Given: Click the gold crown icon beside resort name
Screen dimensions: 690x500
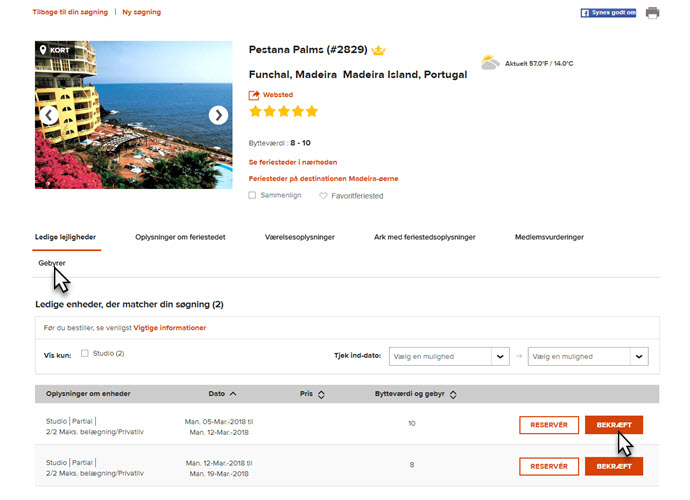Looking at the screenshot, I should tap(378, 51).
